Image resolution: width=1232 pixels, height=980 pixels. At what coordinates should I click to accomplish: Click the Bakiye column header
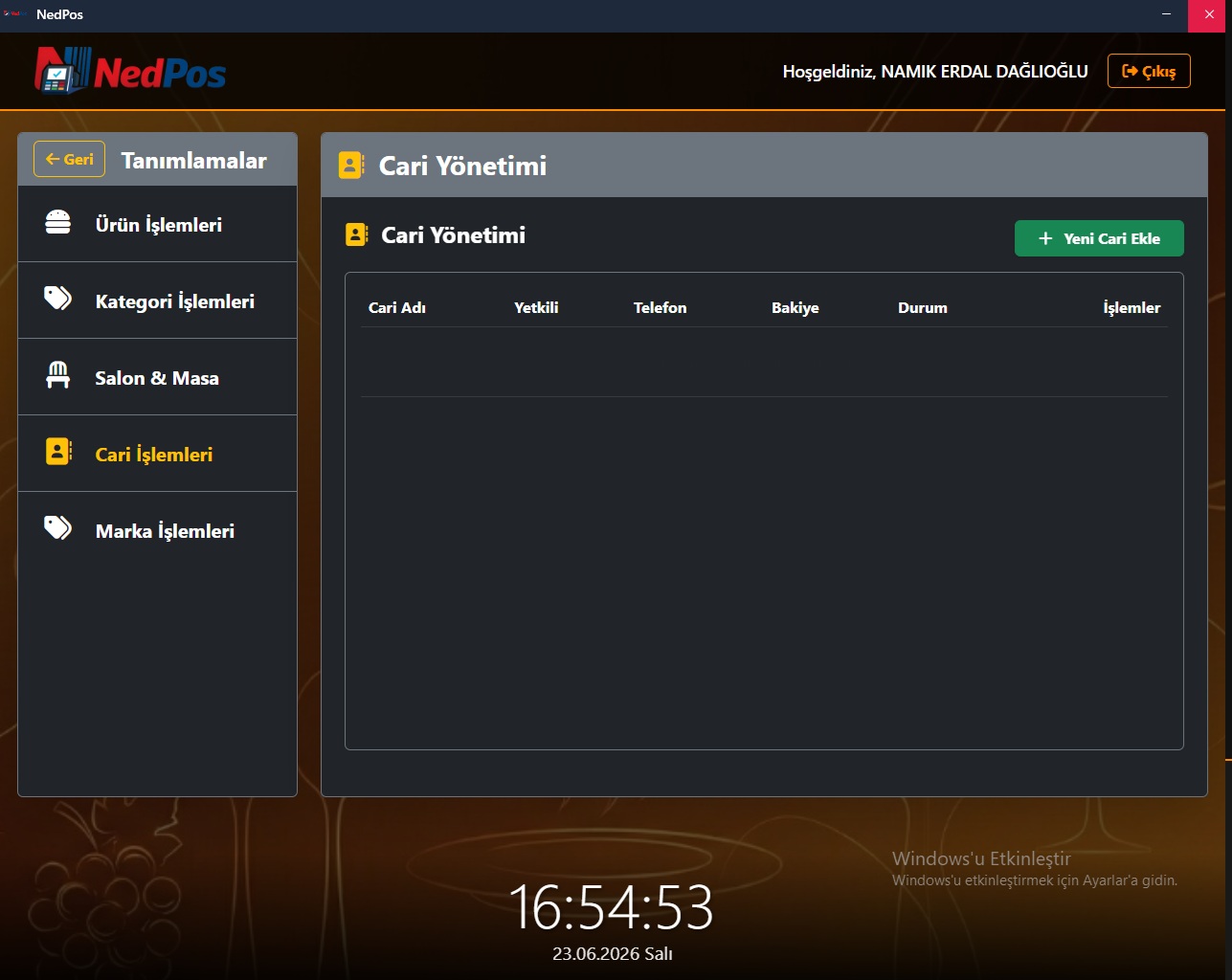795,307
